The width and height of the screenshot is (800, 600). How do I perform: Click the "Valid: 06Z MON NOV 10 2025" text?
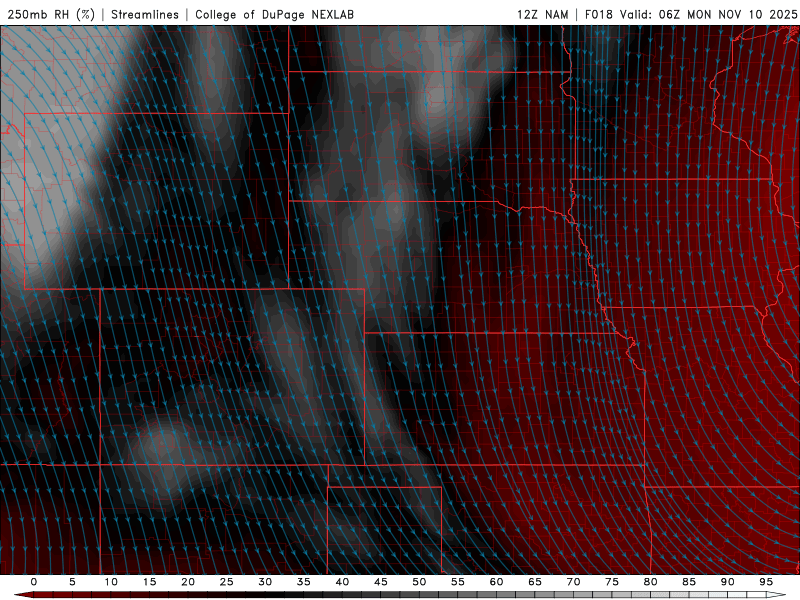[x=708, y=15]
